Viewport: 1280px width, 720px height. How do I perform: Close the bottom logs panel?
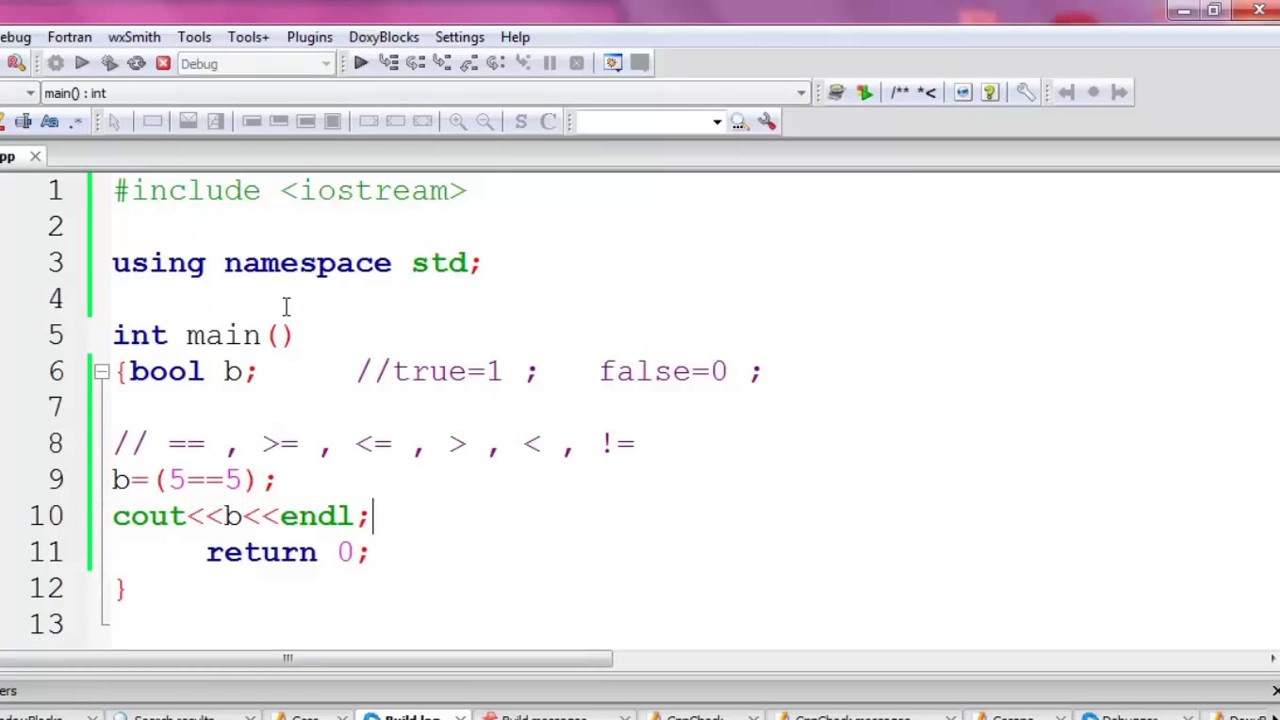[x=1275, y=691]
